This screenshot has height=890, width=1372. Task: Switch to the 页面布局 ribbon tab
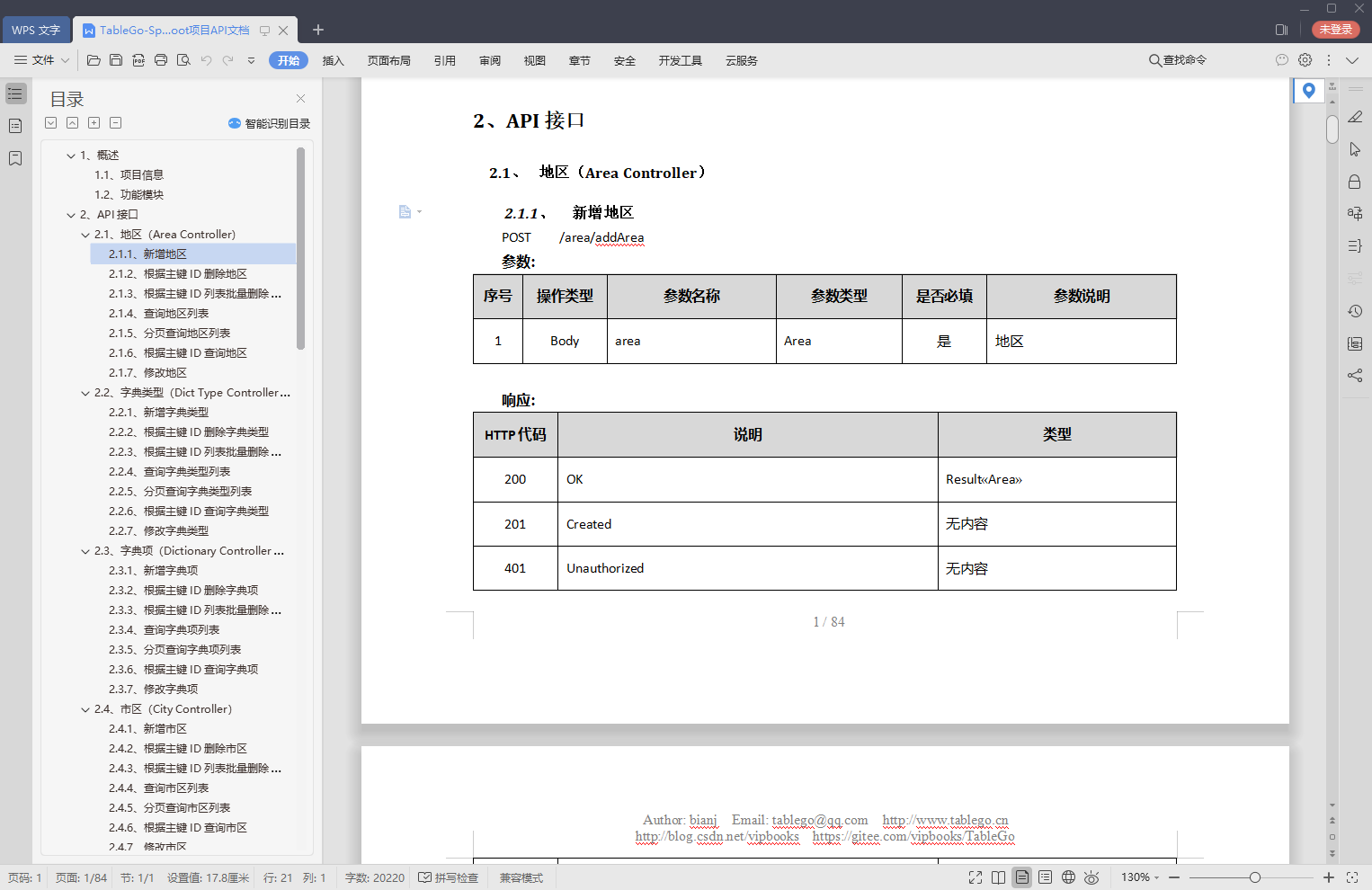pos(389,60)
